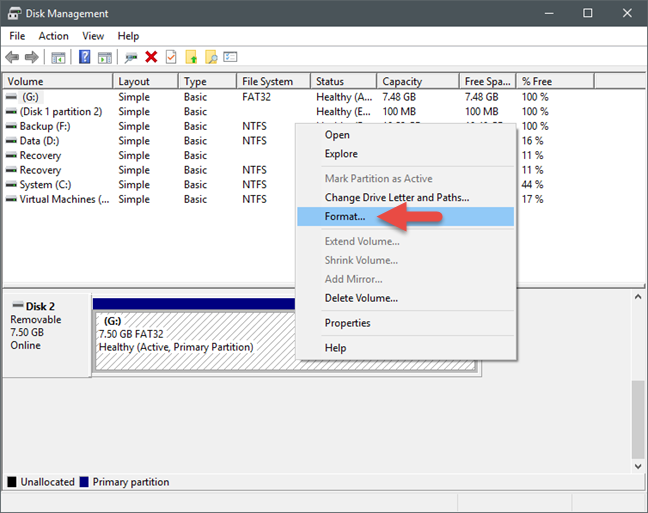Click the disk pane scrollbar up arrow

[x=638, y=297]
